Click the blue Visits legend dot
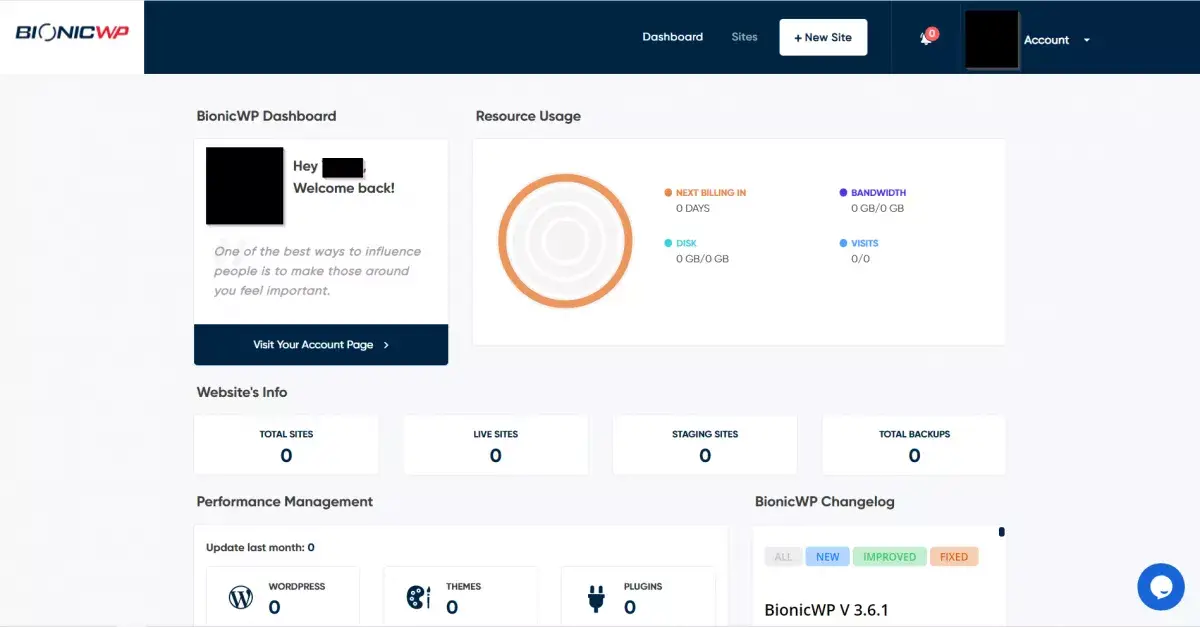Screen dimensions: 1200x627 click(x=843, y=243)
